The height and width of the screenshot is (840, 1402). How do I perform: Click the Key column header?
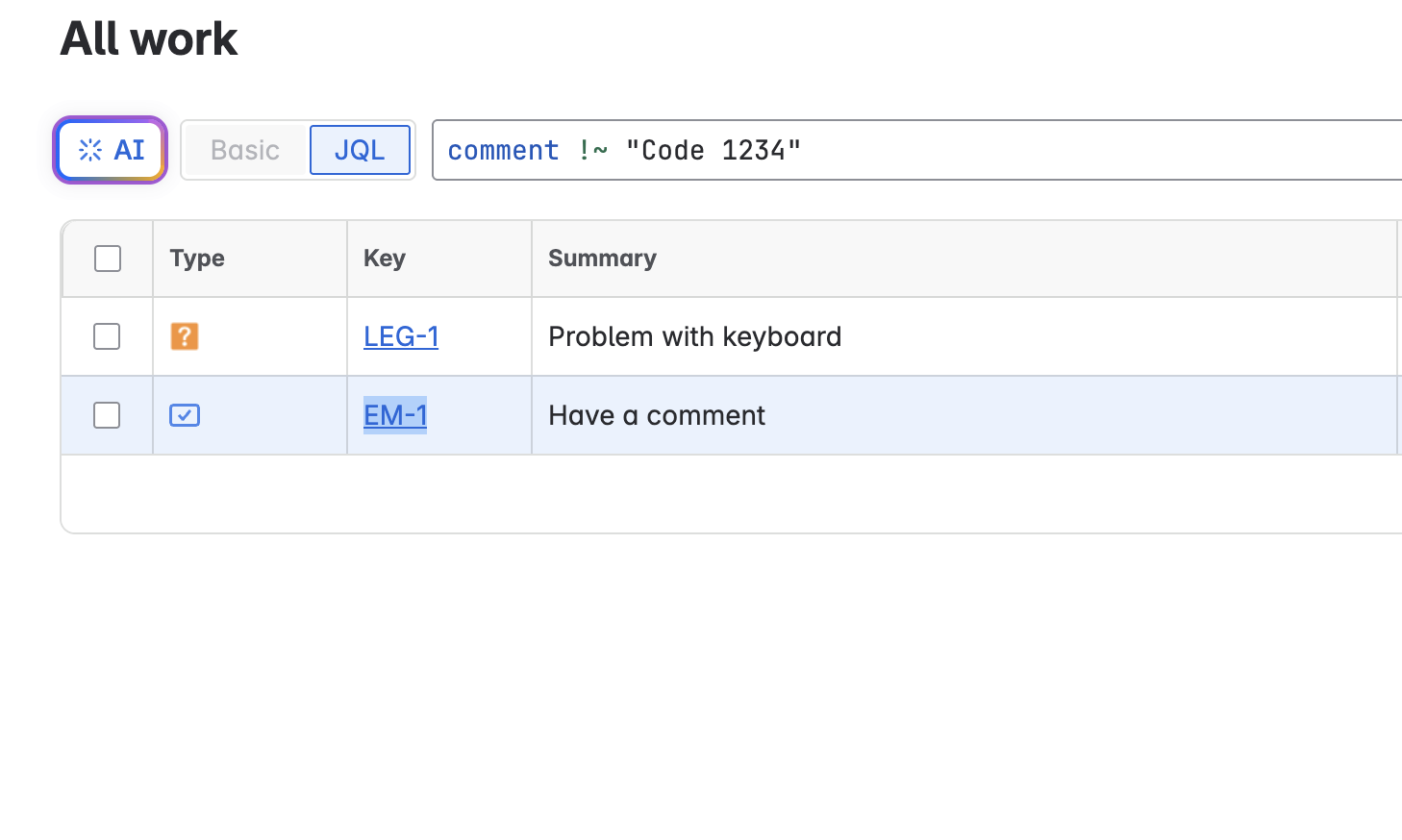(x=385, y=259)
